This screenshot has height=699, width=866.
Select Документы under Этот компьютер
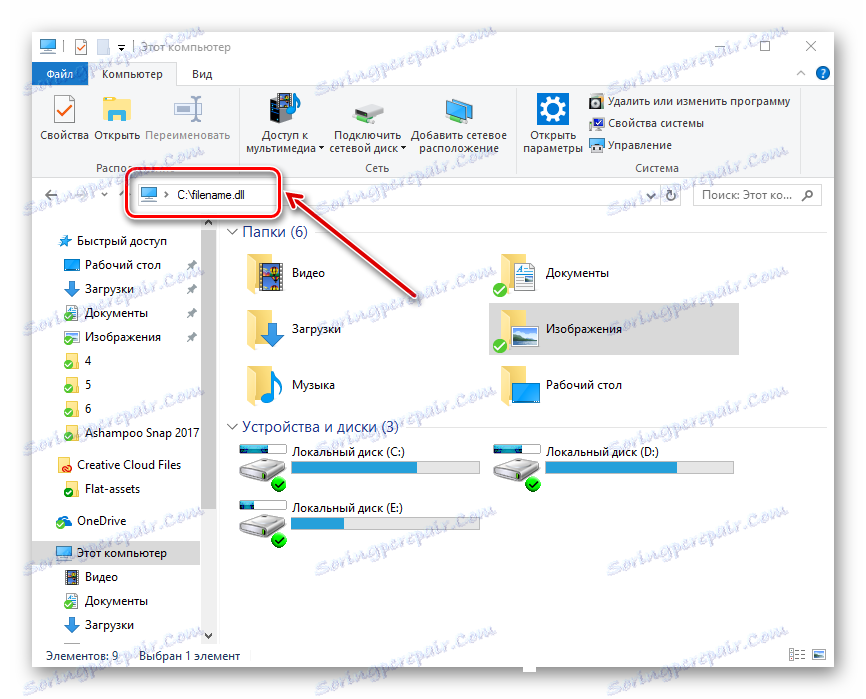tap(106, 601)
